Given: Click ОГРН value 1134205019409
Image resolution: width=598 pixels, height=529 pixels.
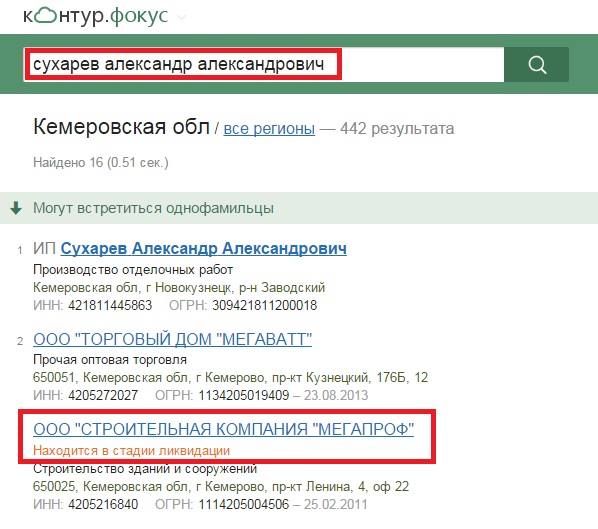Looking at the screenshot, I should [x=244, y=396].
